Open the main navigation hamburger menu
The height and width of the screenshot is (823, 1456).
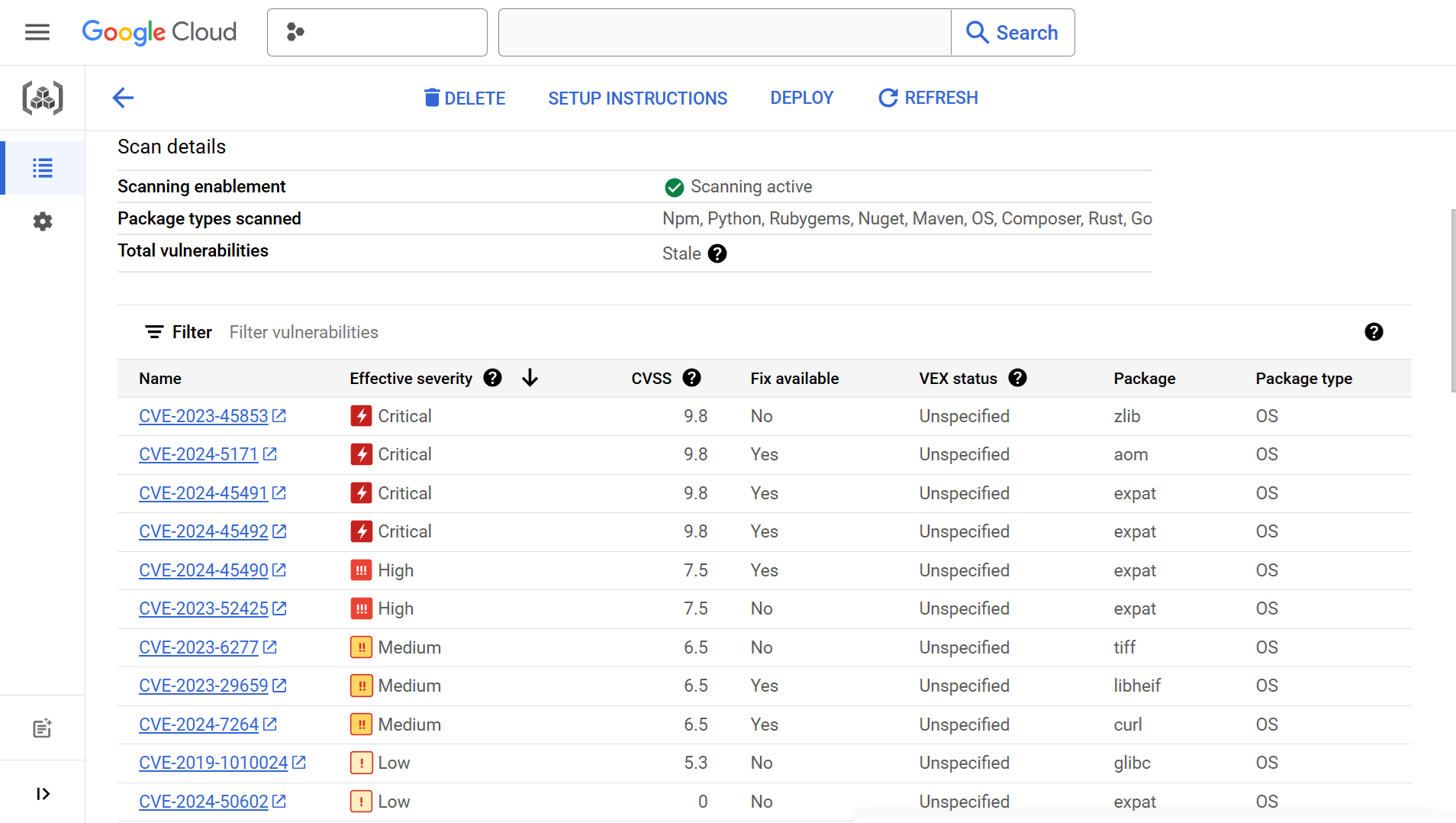(x=37, y=32)
